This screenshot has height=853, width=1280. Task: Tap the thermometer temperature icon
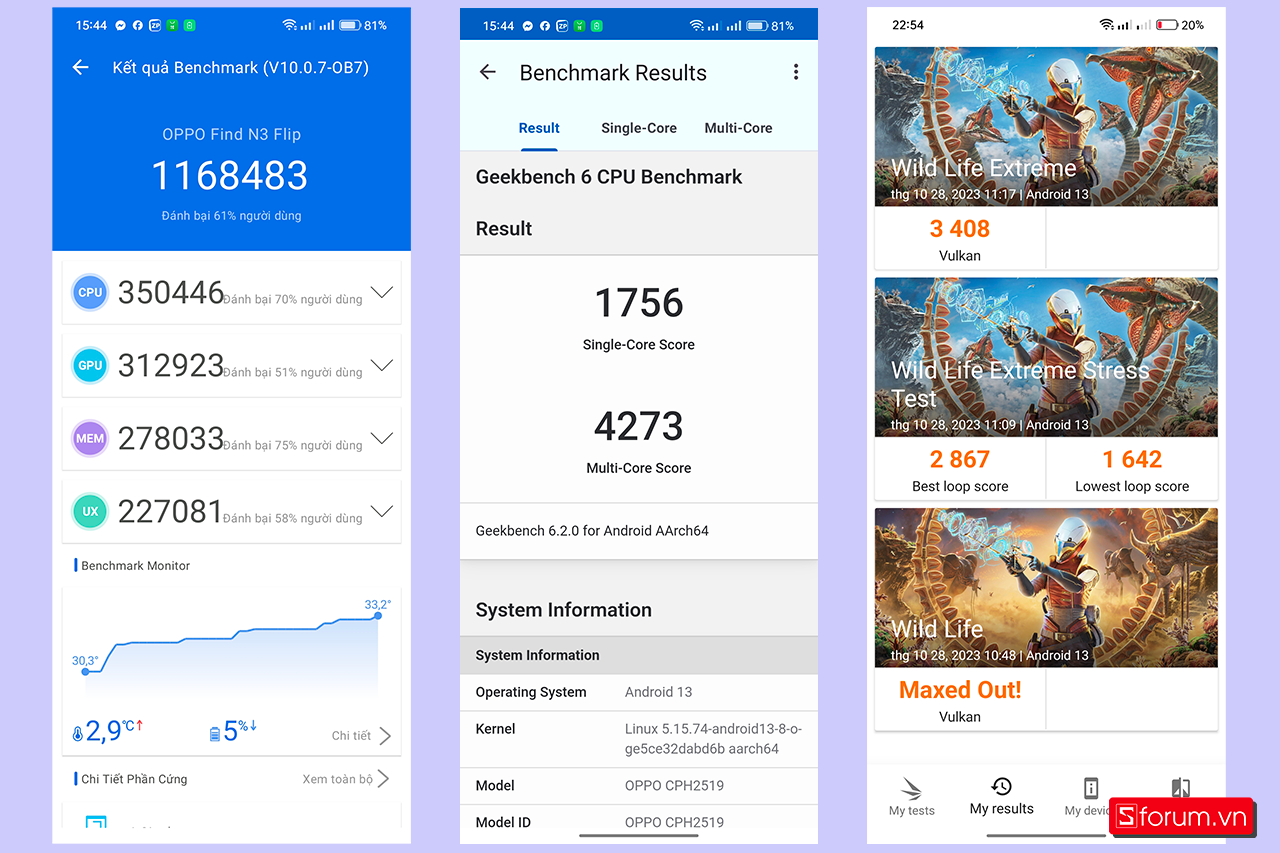78,734
